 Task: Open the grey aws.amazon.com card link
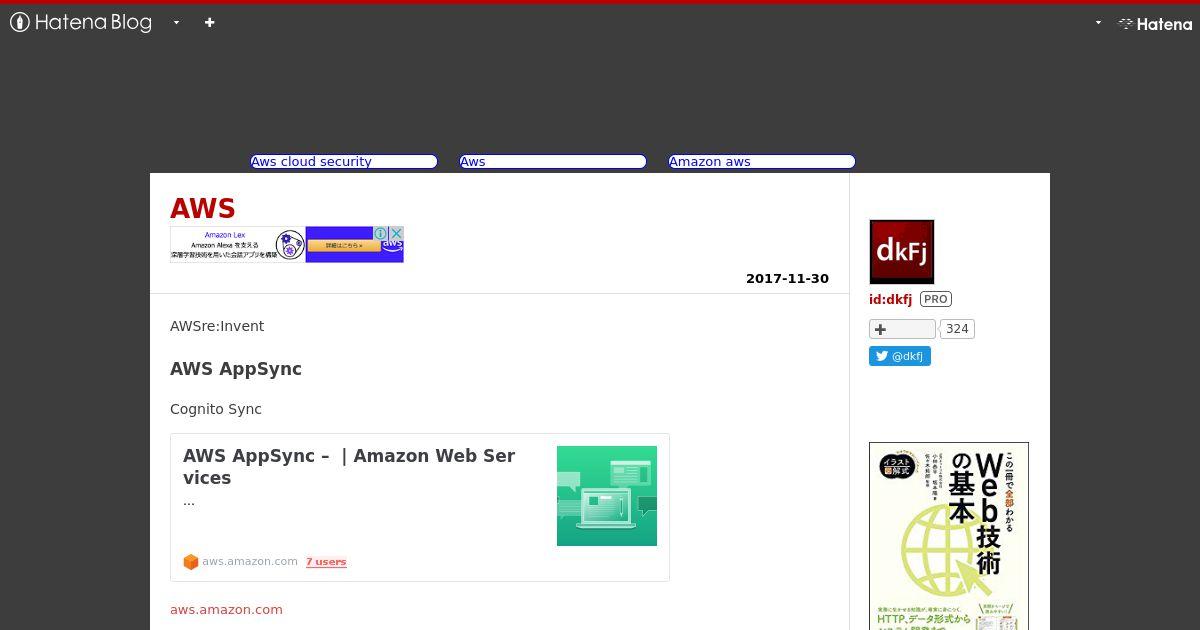click(250, 561)
